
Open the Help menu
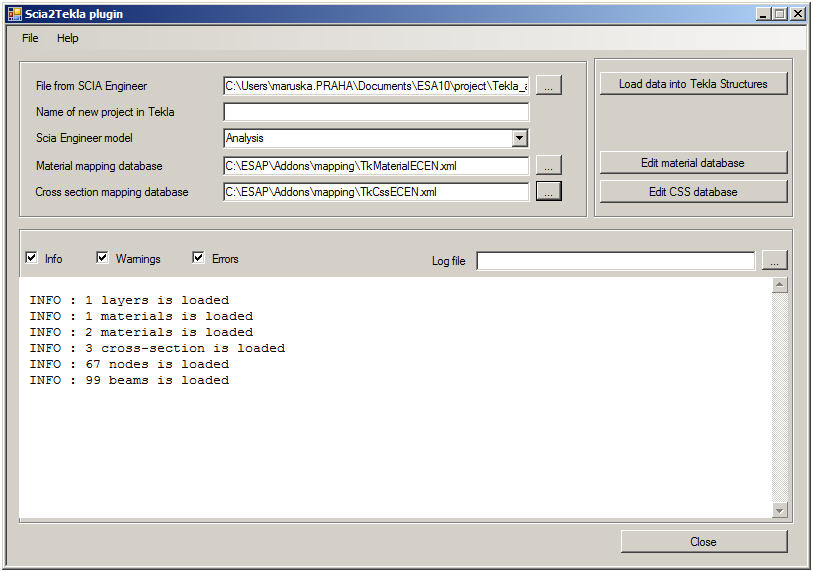click(x=67, y=38)
